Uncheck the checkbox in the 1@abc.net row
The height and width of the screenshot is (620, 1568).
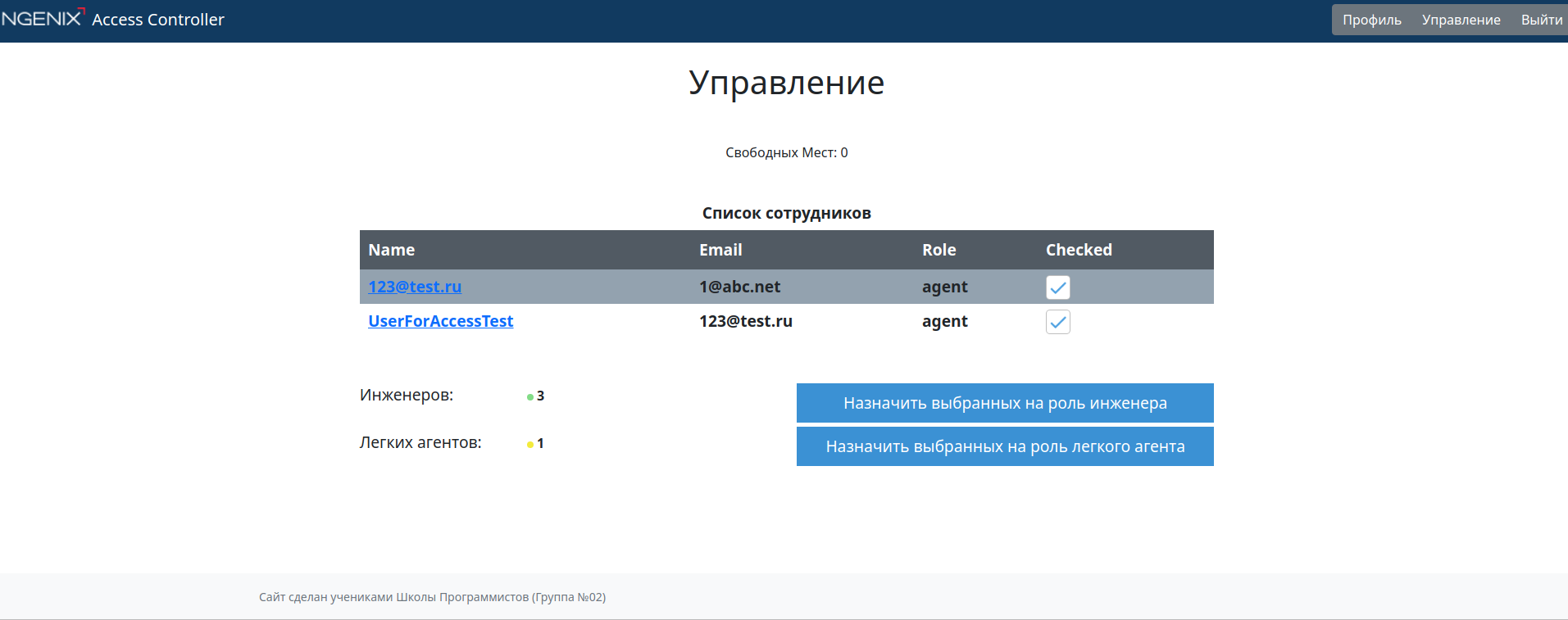pyautogui.click(x=1057, y=287)
